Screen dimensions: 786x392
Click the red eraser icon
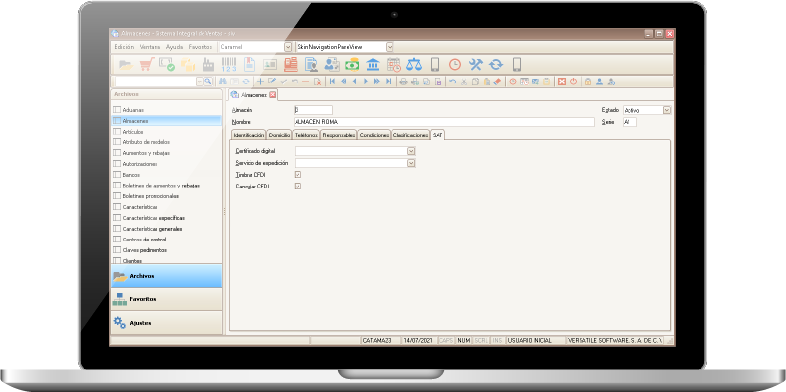pos(497,81)
